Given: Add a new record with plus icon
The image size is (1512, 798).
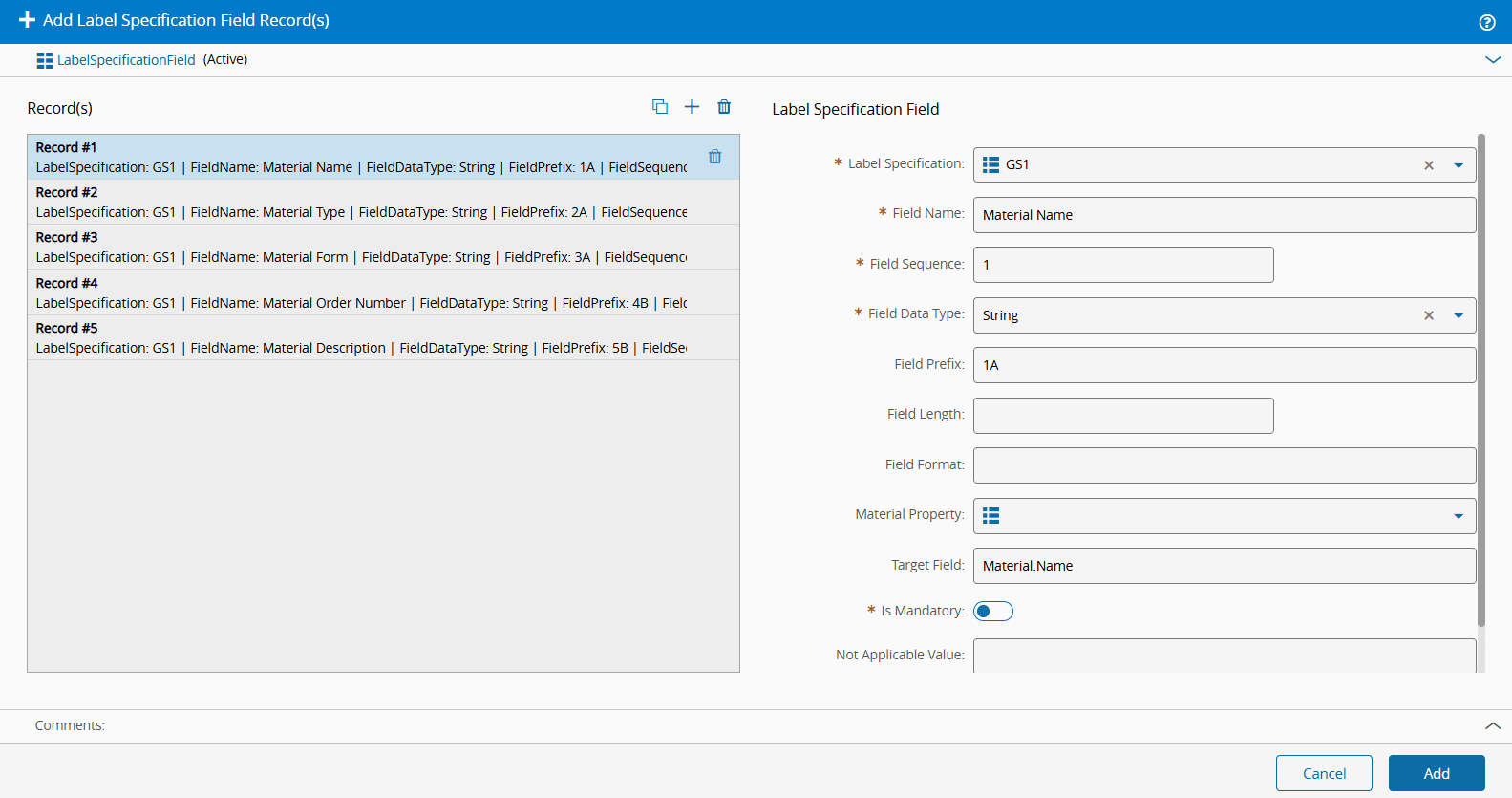Looking at the screenshot, I should pyautogui.click(x=692, y=107).
